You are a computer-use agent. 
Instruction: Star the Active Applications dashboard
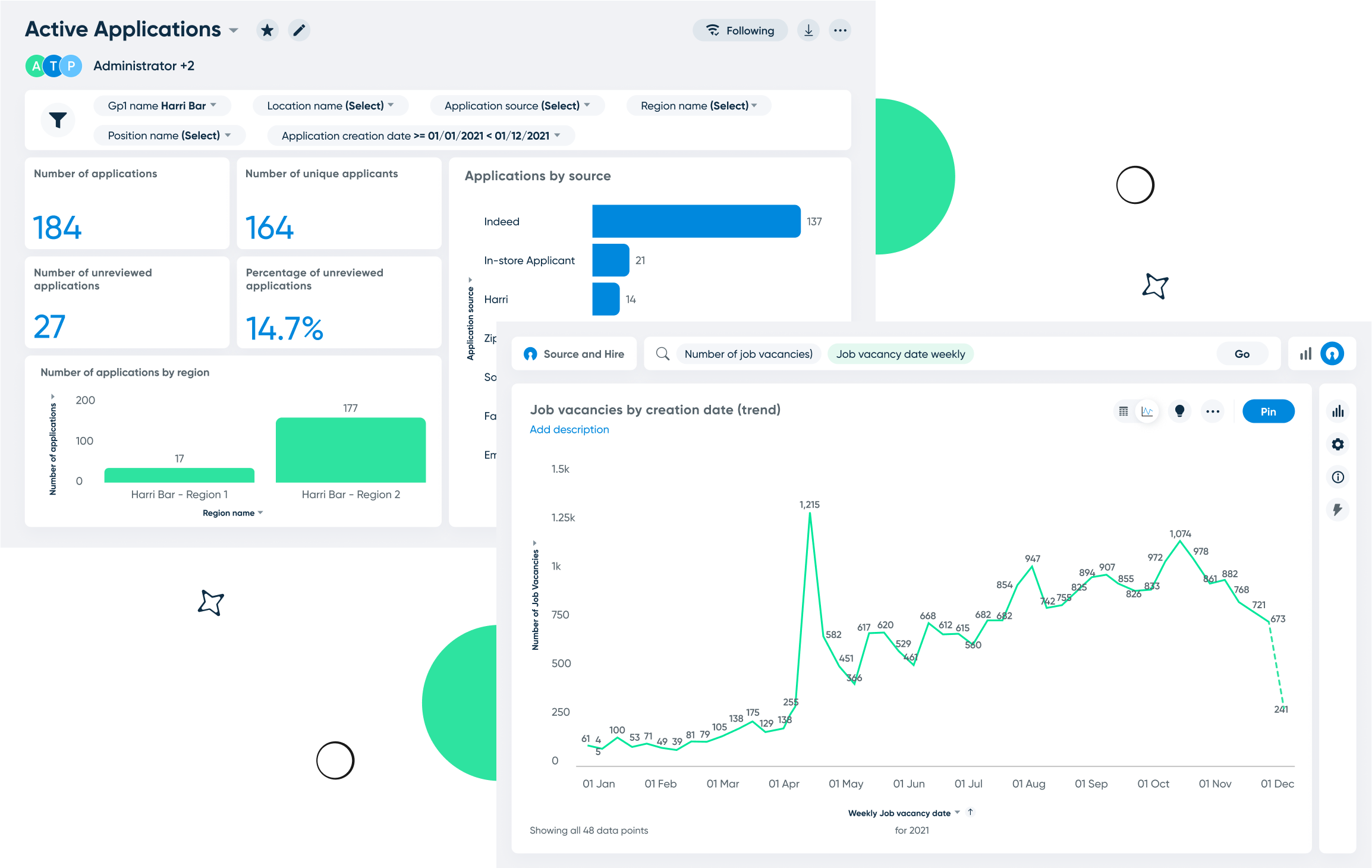click(267, 30)
